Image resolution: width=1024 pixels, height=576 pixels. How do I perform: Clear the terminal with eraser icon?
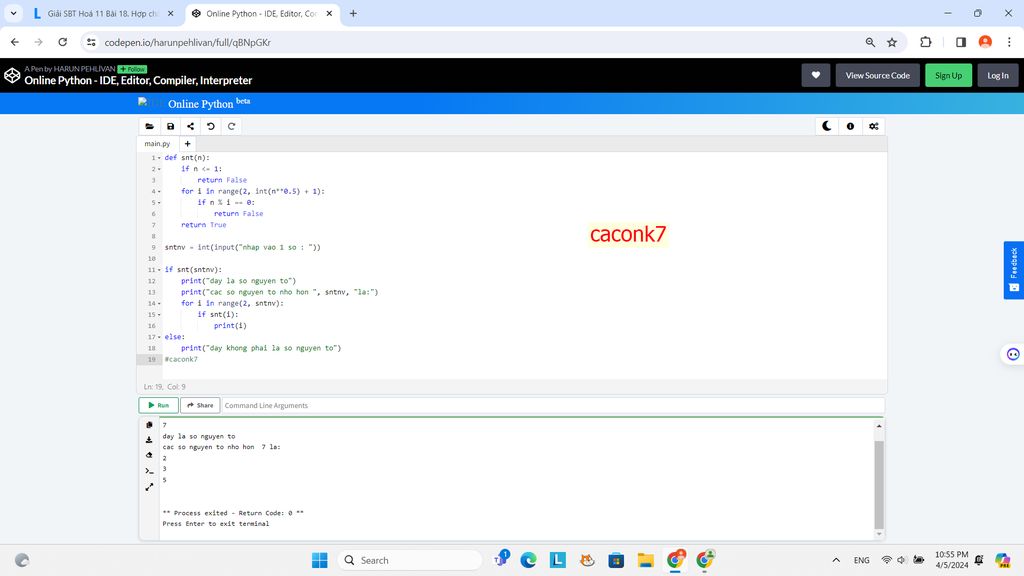point(149,455)
